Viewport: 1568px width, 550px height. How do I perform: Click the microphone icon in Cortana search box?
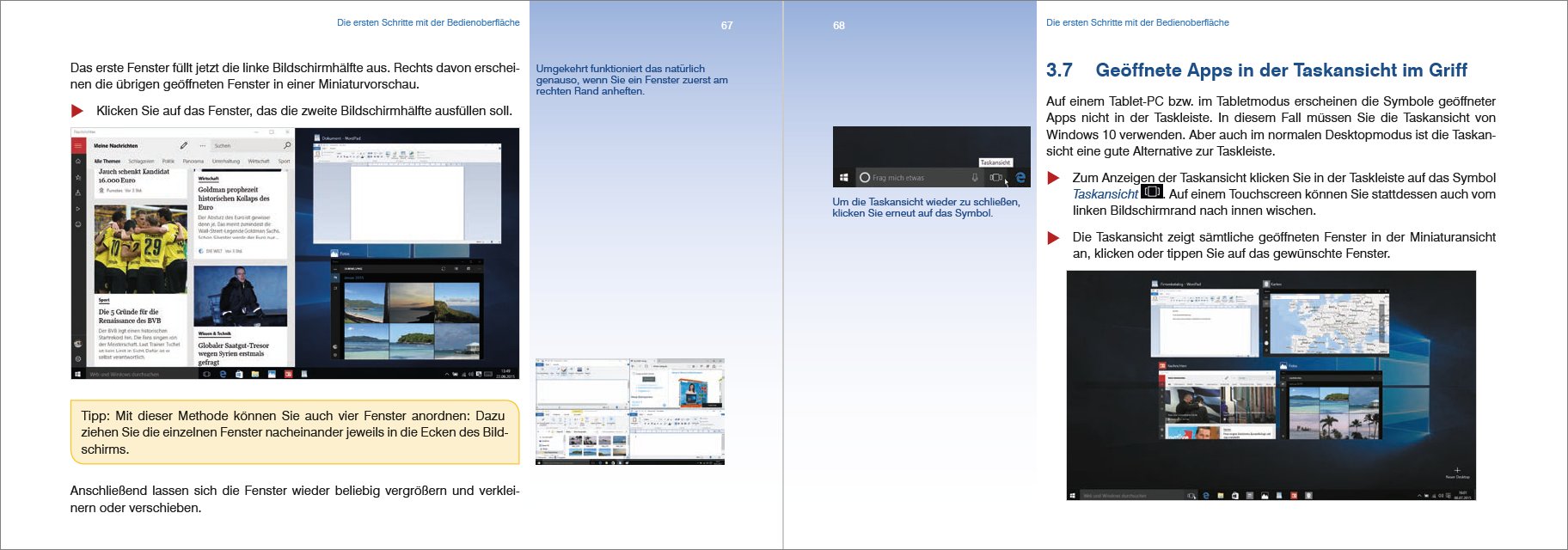(x=975, y=178)
